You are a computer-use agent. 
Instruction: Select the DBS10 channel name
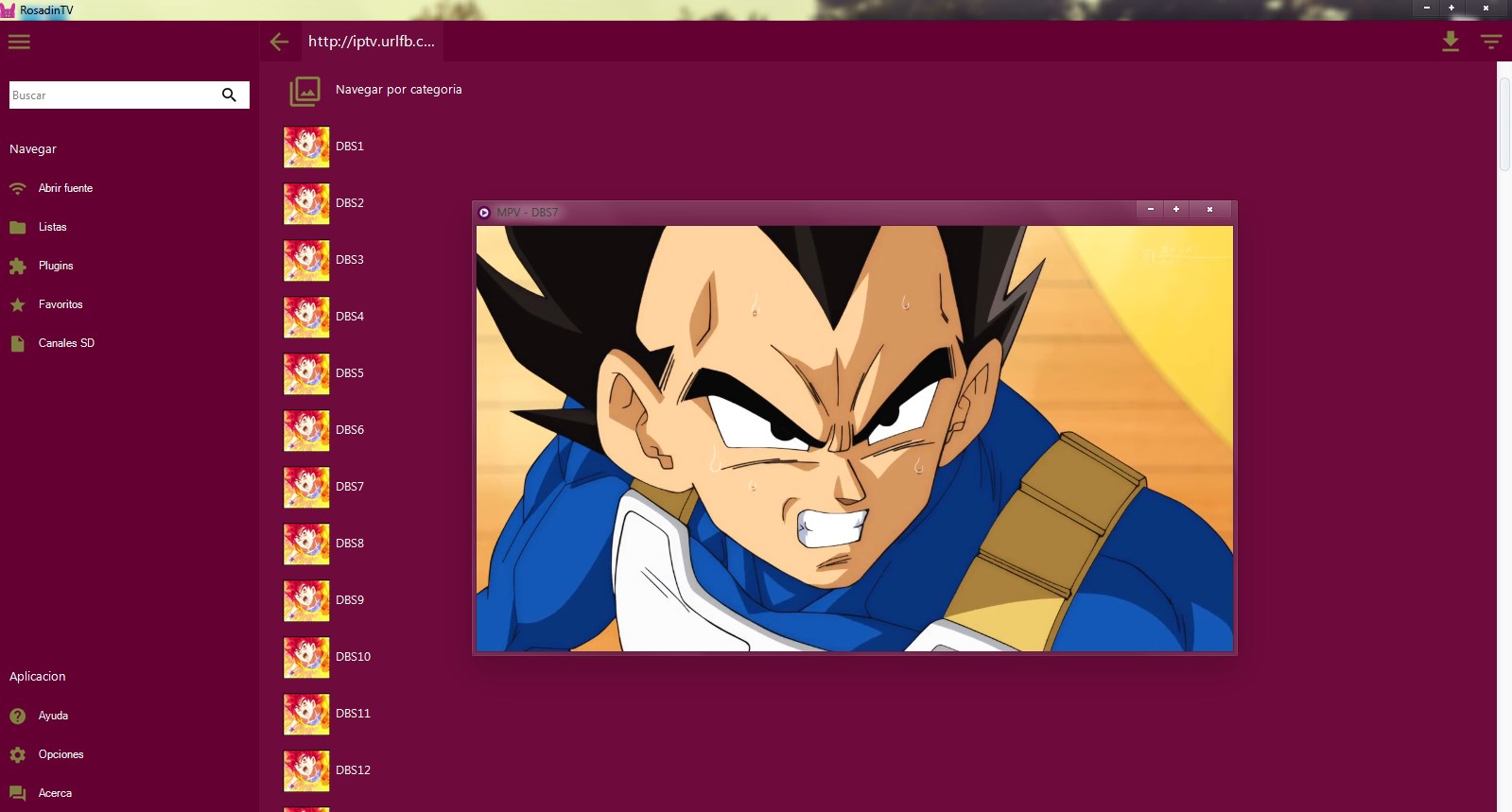[354, 657]
